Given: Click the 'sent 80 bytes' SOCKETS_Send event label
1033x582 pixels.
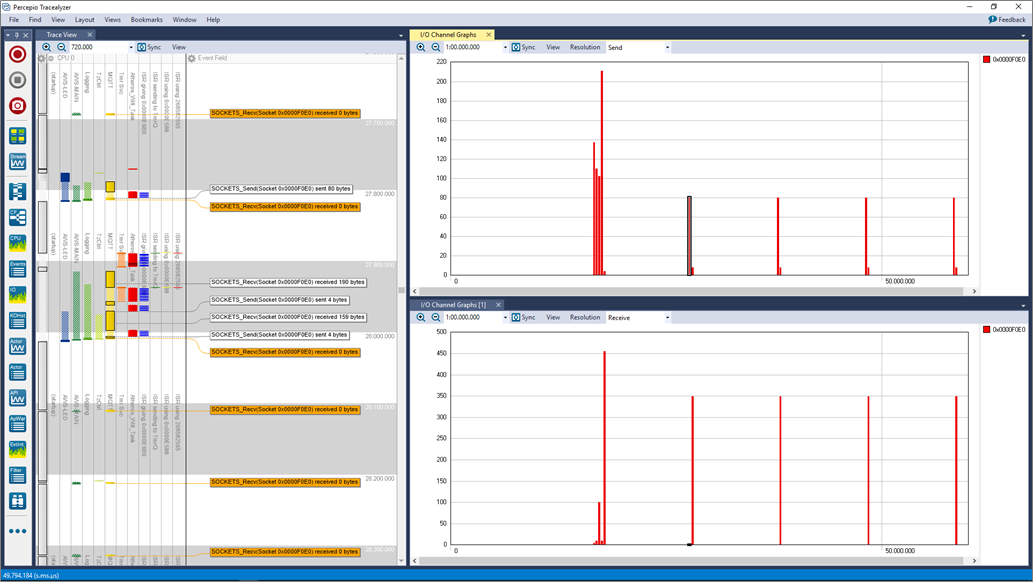Looking at the screenshot, I should tap(281, 189).
